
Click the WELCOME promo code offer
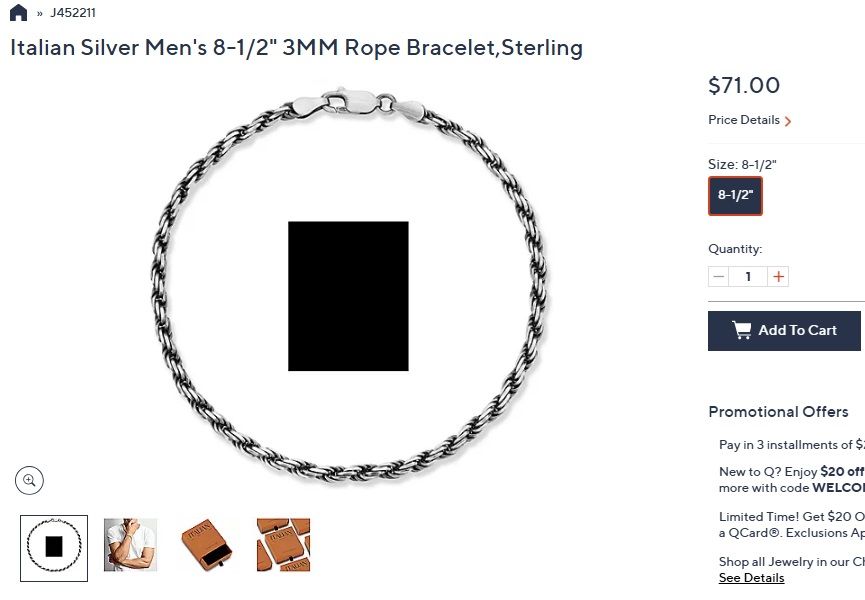[790, 480]
